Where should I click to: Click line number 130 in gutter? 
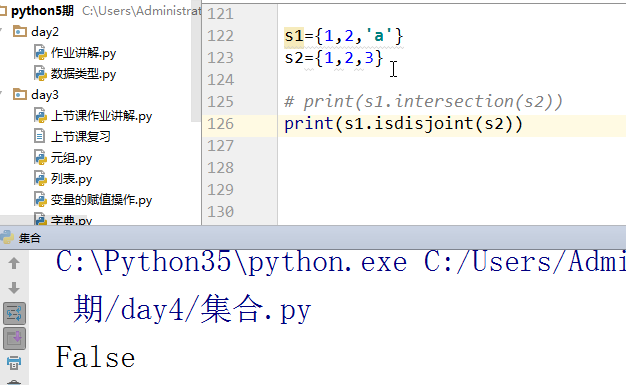(220, 212)
